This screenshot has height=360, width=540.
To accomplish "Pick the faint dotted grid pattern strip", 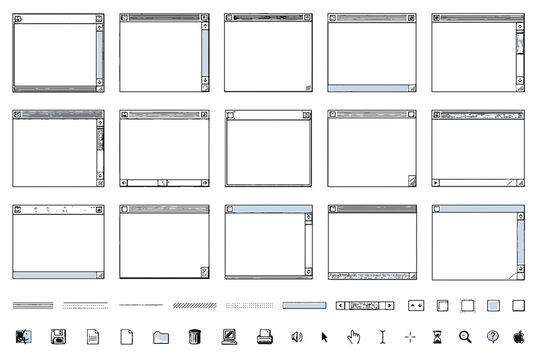I will tap(249, 306).
